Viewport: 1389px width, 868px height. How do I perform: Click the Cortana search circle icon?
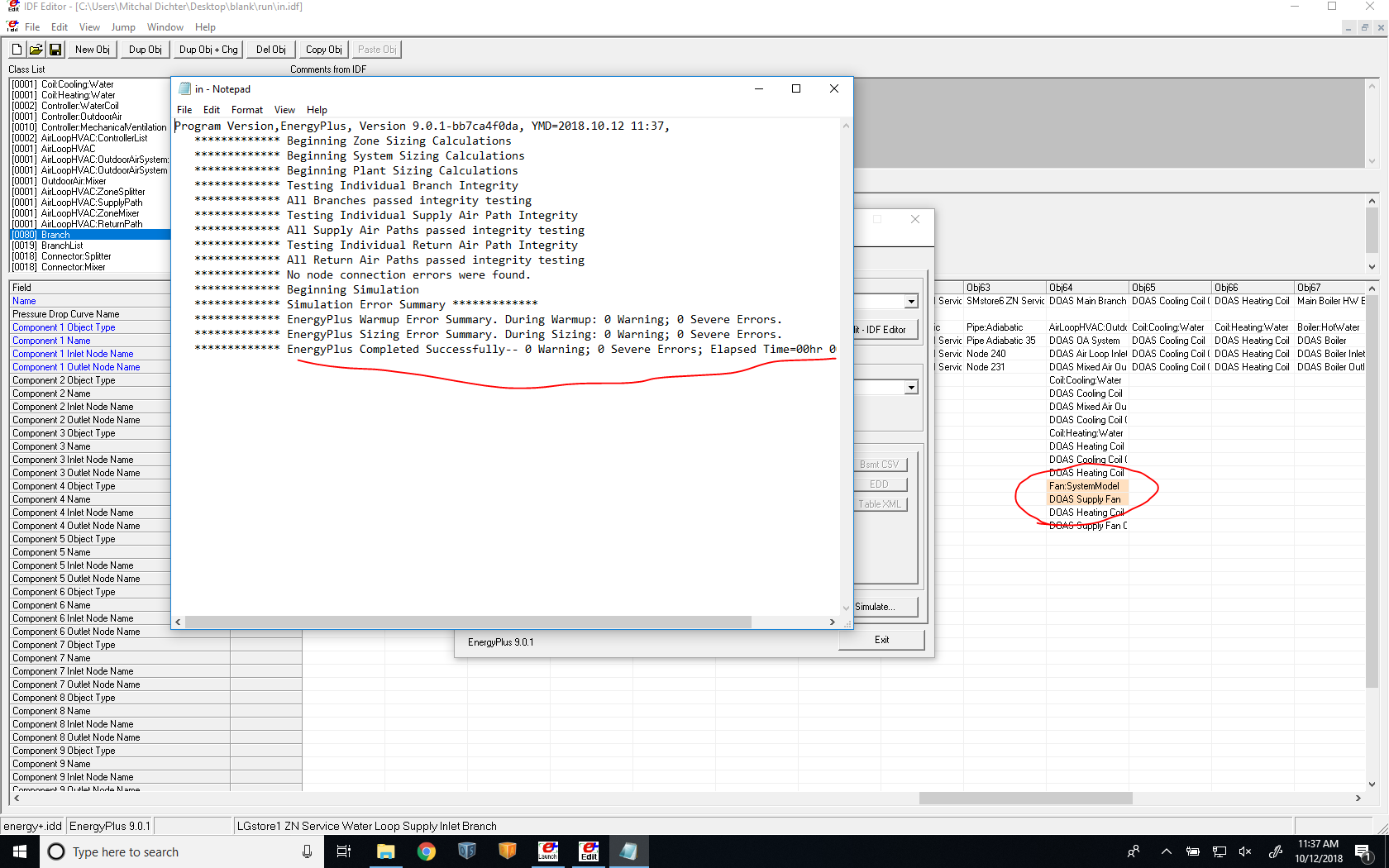click(56, 851)
